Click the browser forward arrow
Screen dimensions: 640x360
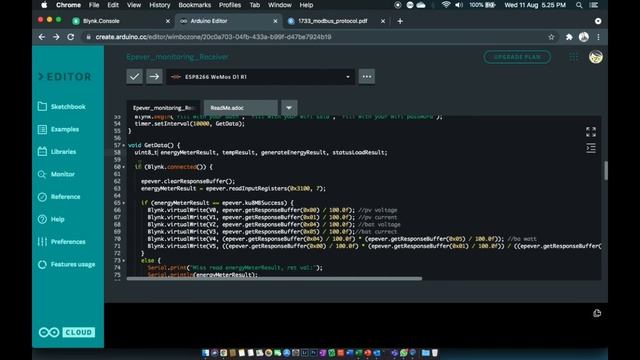pos(56,37)
